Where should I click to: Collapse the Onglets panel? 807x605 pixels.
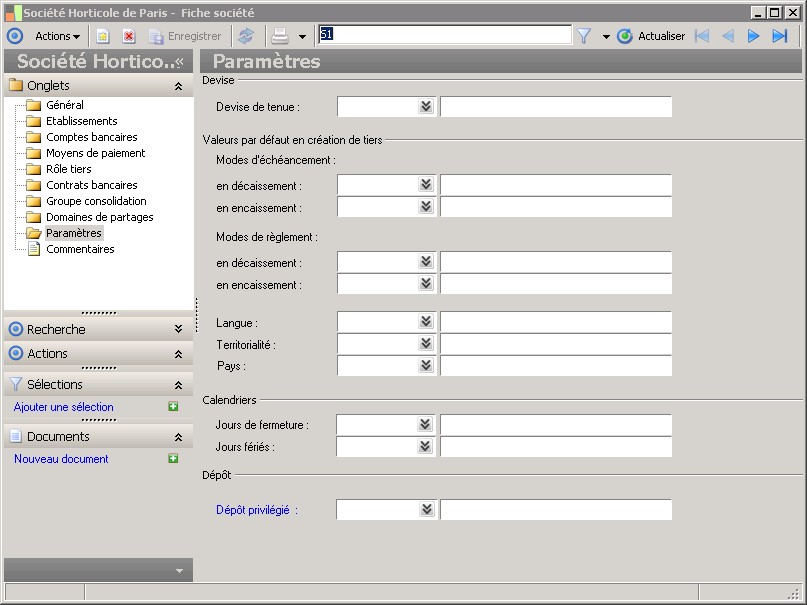(x=178, y=86)
